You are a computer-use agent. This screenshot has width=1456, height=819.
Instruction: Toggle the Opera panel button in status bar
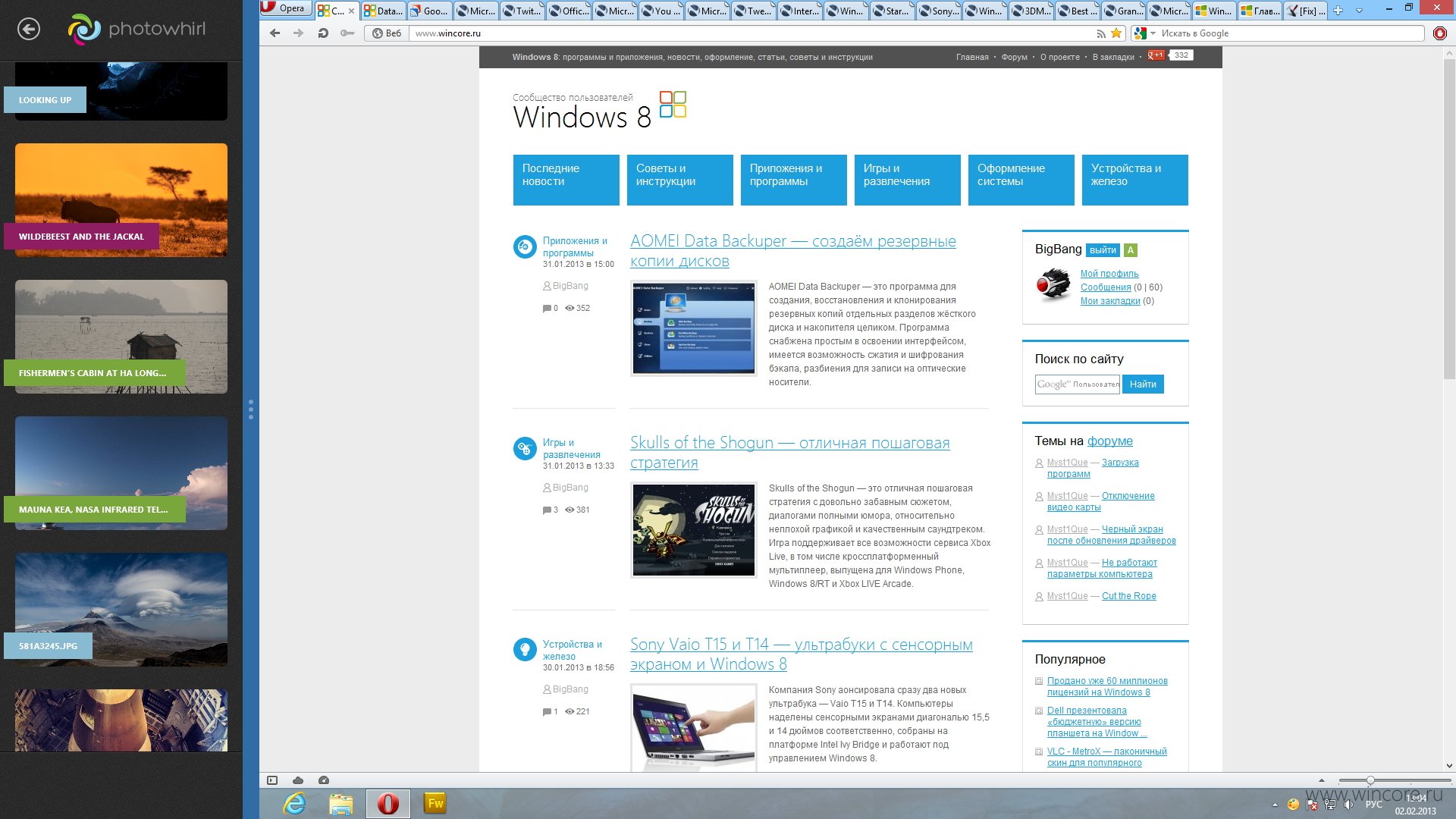pos(272,780)
